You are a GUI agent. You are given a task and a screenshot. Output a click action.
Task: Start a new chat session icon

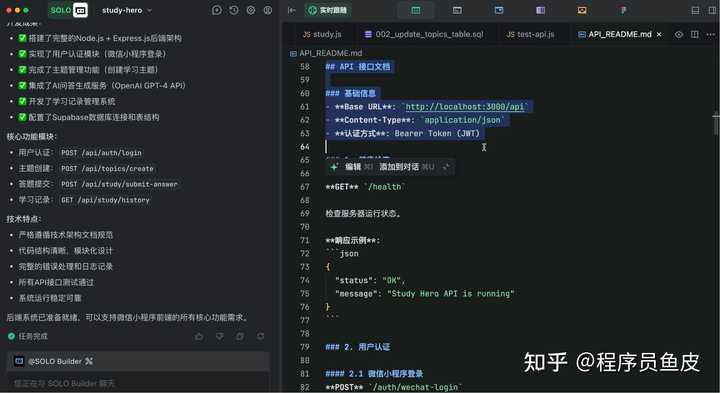pos(217,10)
